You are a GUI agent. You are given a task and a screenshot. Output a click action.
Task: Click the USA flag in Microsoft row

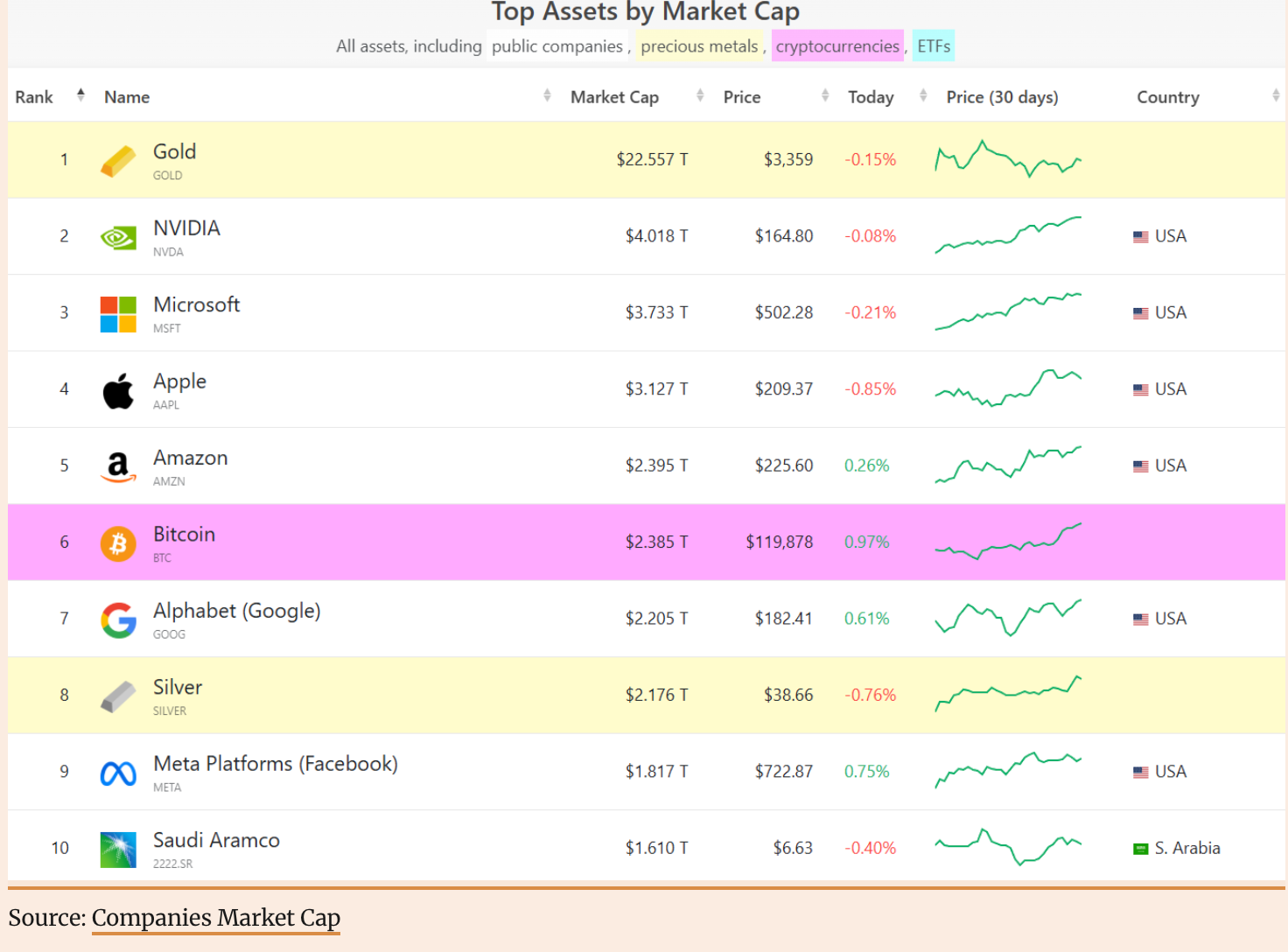[1141, 313]
